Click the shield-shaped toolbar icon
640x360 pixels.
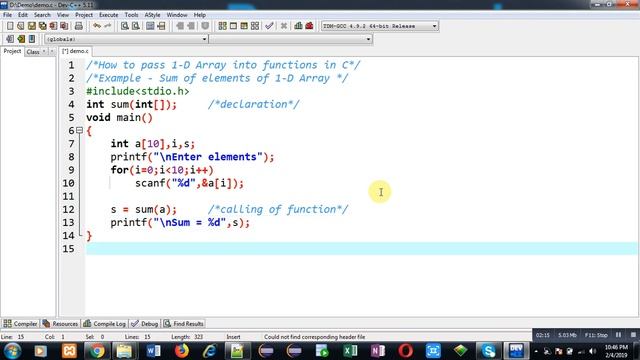pyautogui.click(x=205, y=26)
